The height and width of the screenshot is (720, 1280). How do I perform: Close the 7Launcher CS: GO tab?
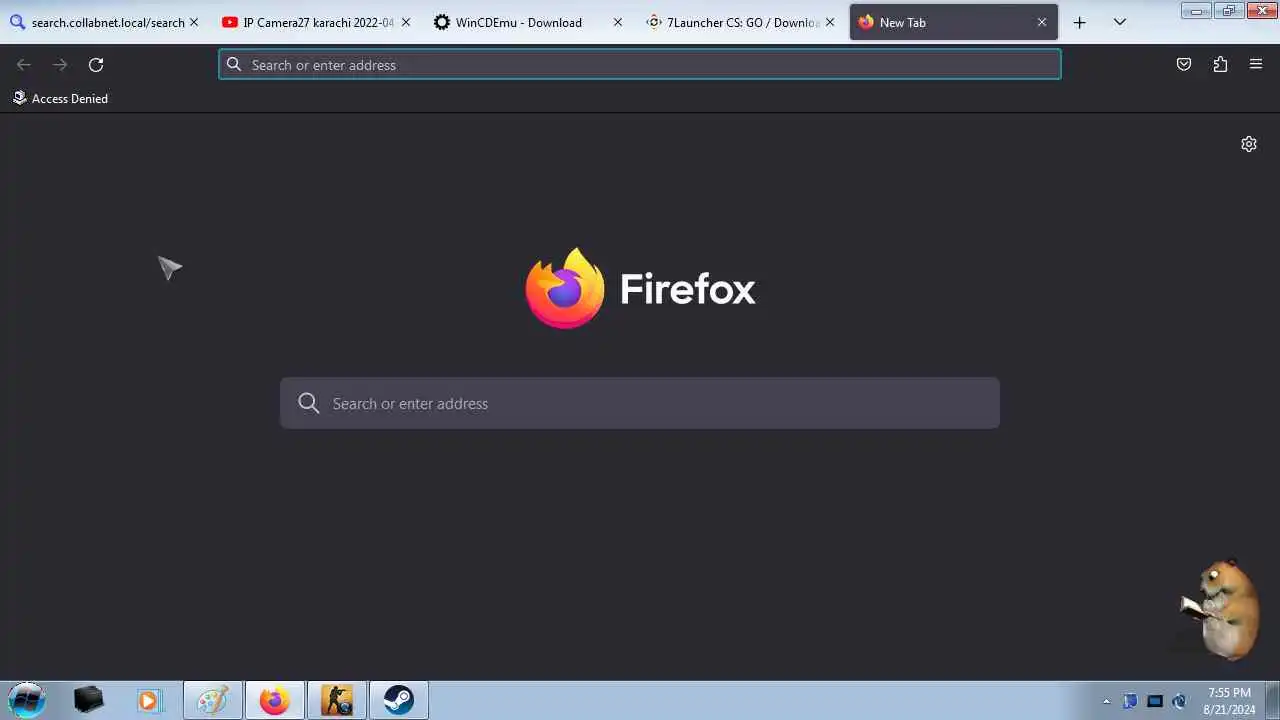(830, 22)
